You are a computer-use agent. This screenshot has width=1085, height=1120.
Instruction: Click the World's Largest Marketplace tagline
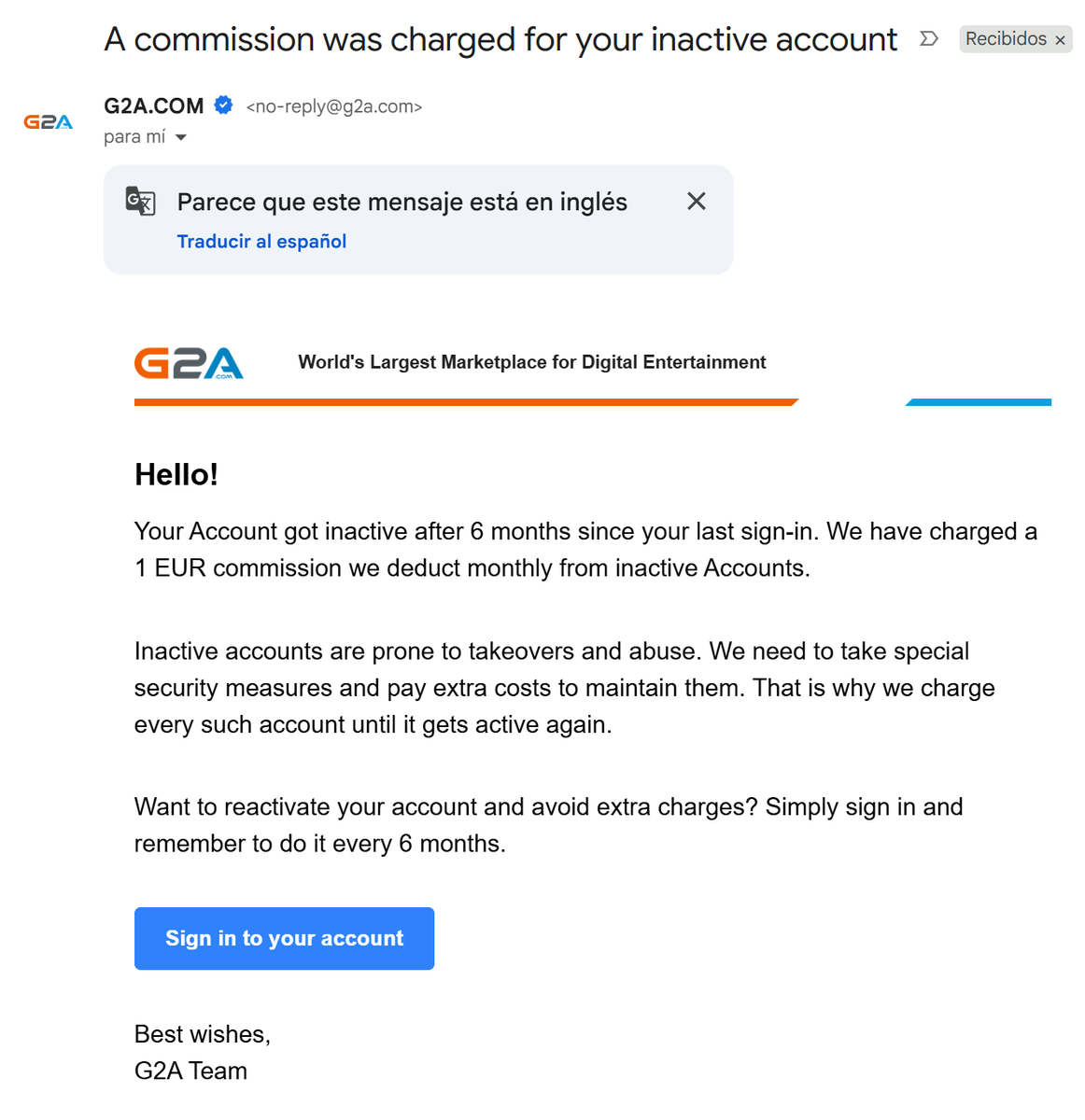point(532,362)
